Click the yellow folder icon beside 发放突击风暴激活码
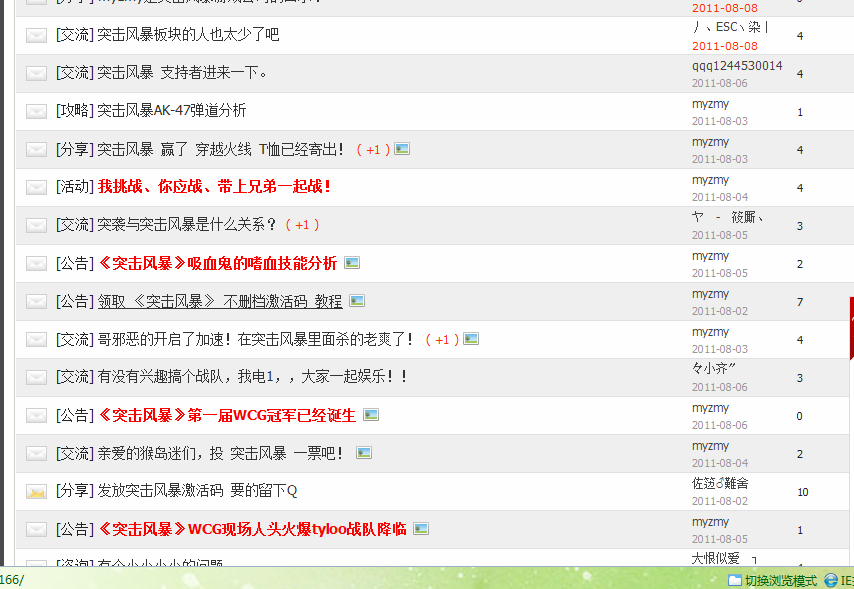 coord(36,491)
